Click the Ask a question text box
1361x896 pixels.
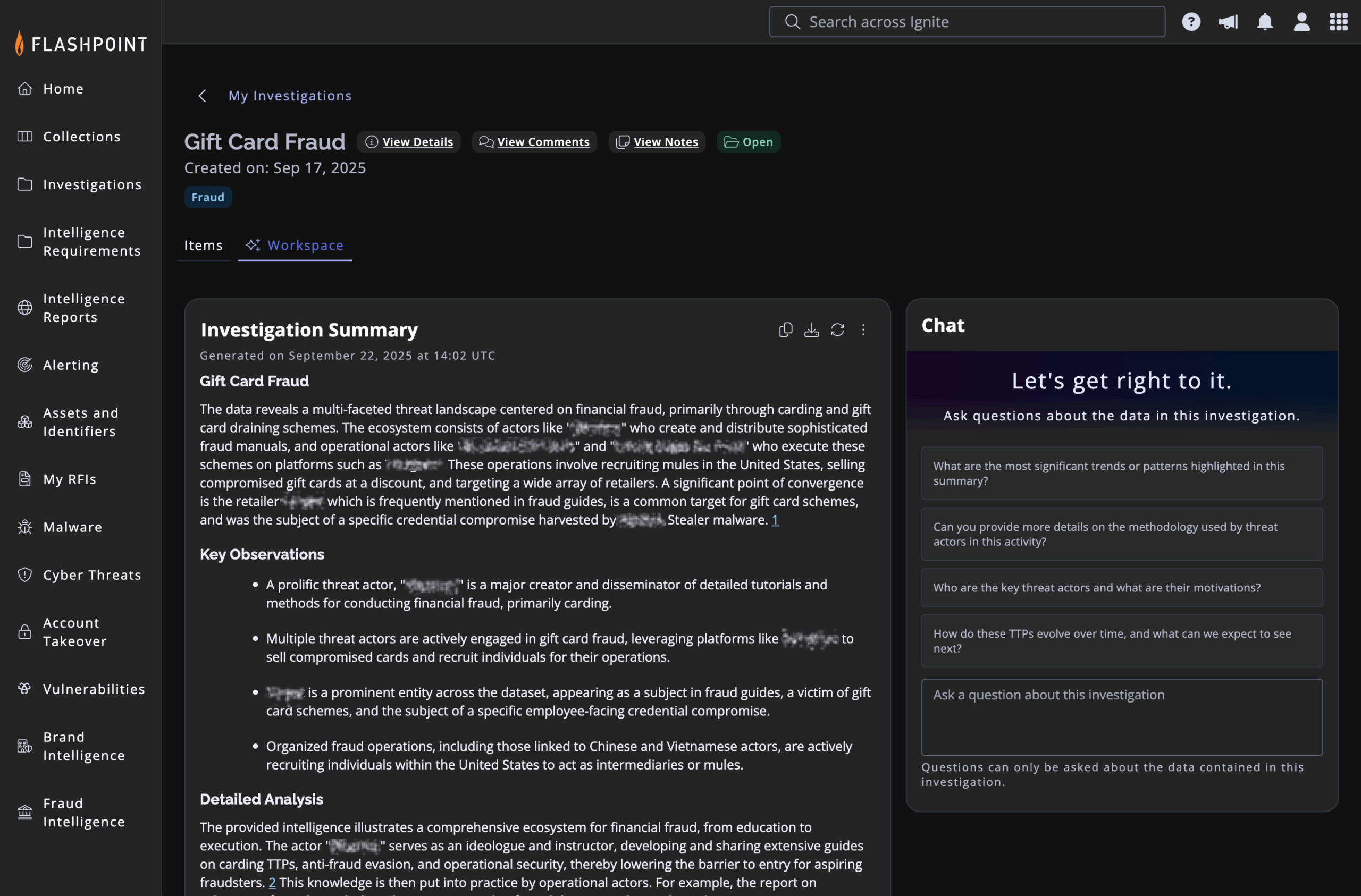1121,717
